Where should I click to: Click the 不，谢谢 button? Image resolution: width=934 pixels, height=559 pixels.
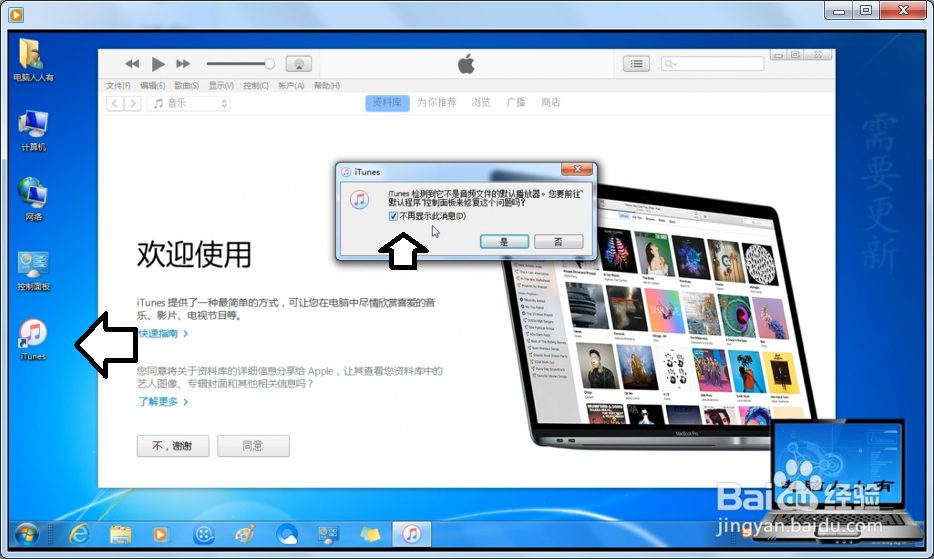173,446
